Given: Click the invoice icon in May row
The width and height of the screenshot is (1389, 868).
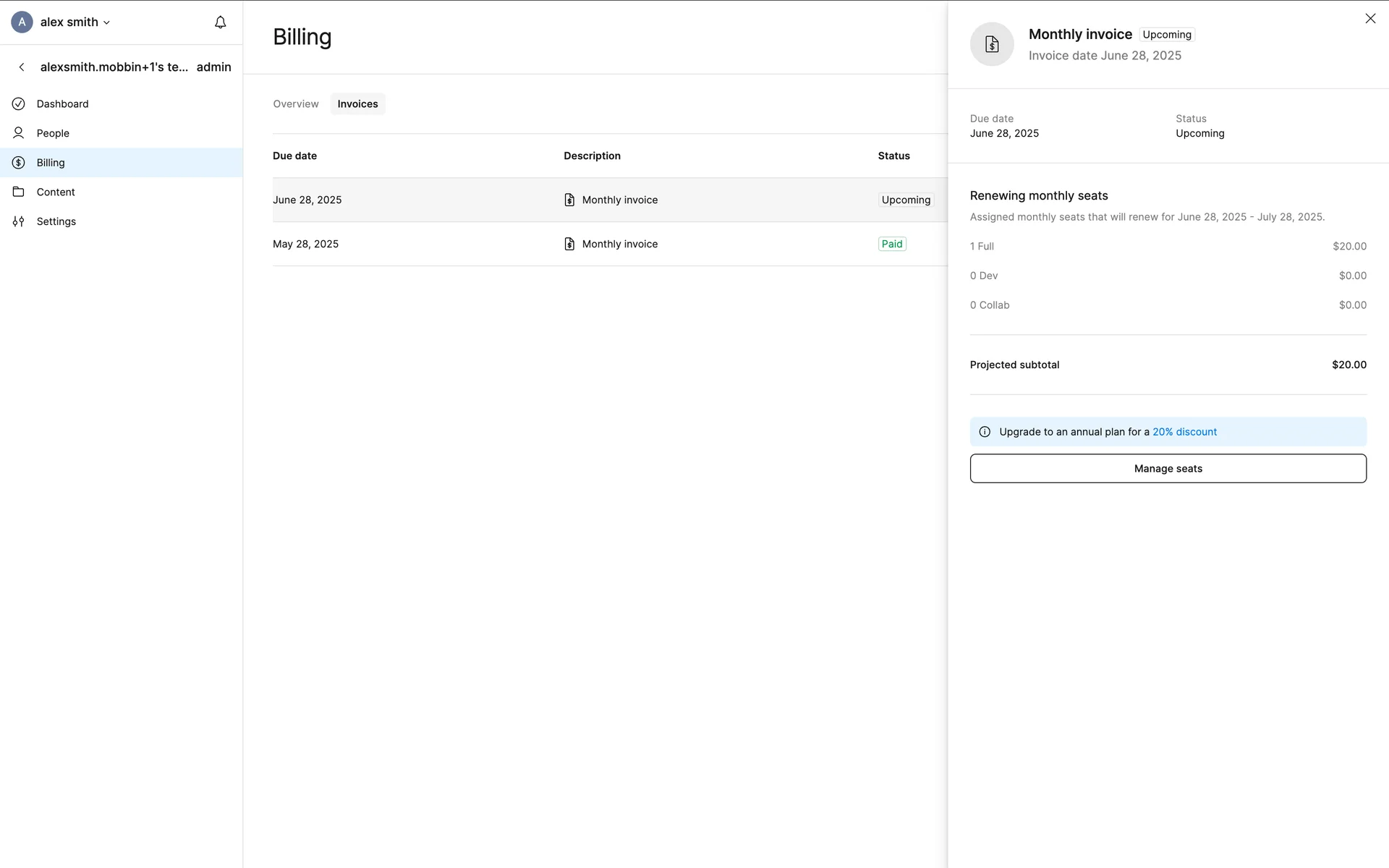Looking at the screenshot, I should [569, 244].
